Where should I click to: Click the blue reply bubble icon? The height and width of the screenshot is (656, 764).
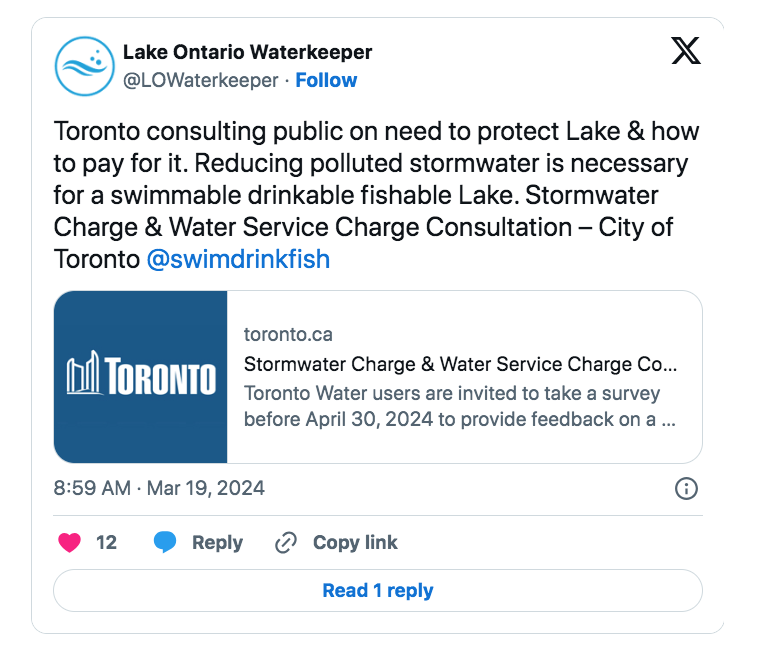tap(165, 542)
